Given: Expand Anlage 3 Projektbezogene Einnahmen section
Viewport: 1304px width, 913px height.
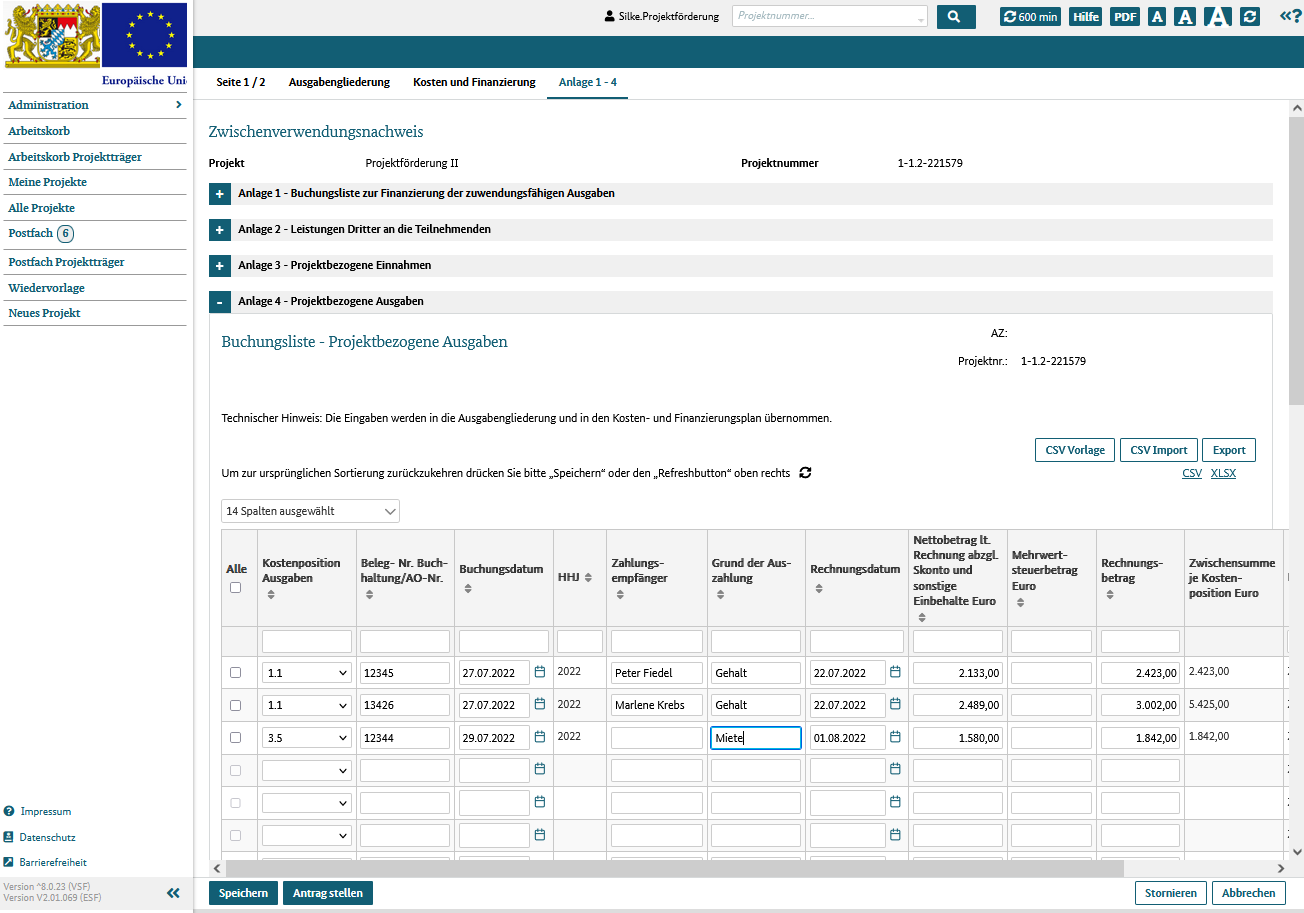Looking at the screenshot, I should click(219, 265).
